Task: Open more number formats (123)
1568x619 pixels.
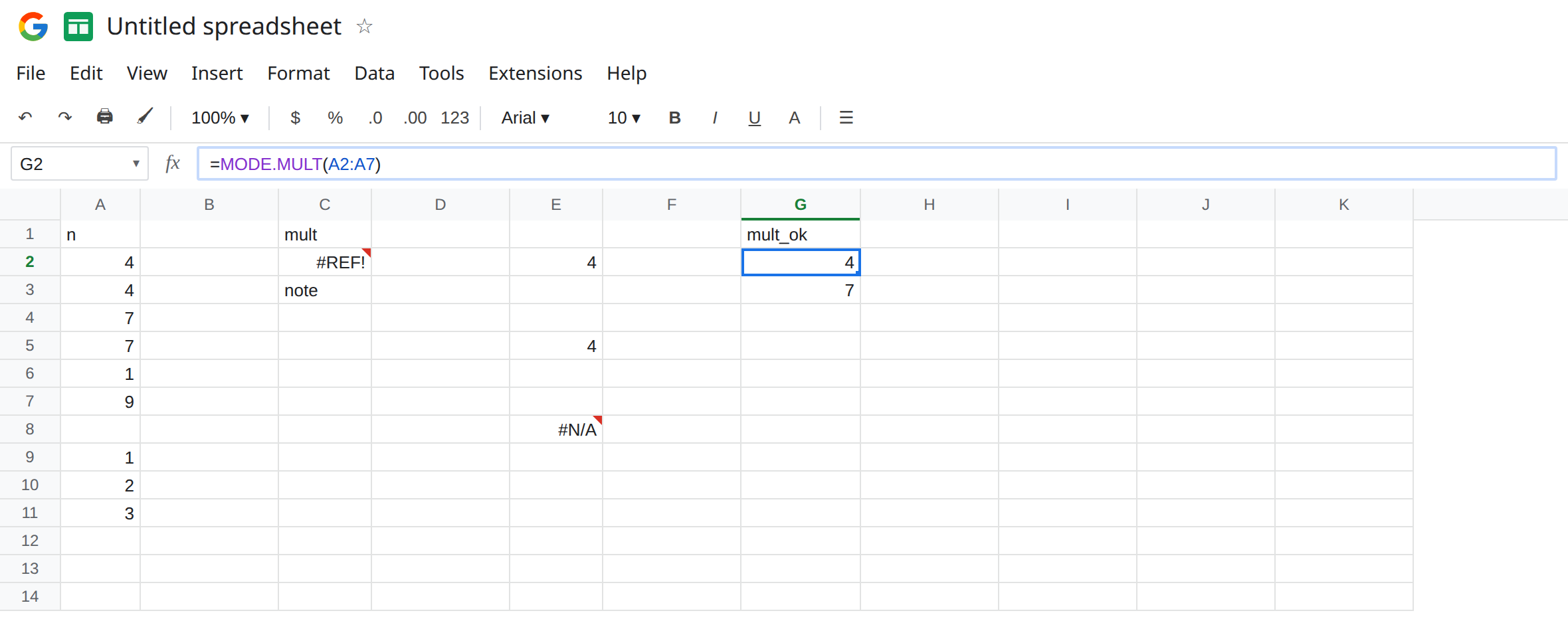Action: pos(455,118)
